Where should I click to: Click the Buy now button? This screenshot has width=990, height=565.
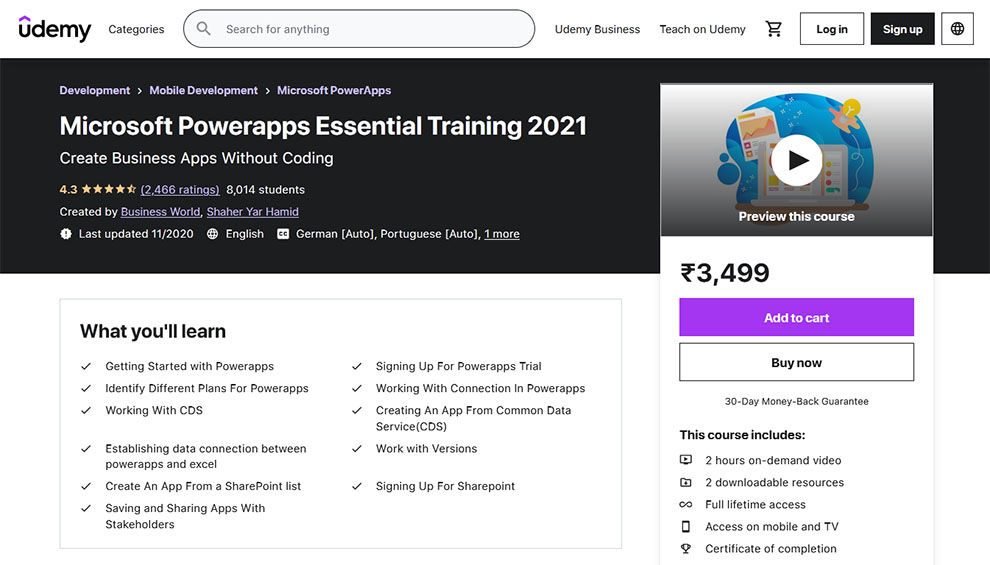pyautogui.click(x=796, y=362)
